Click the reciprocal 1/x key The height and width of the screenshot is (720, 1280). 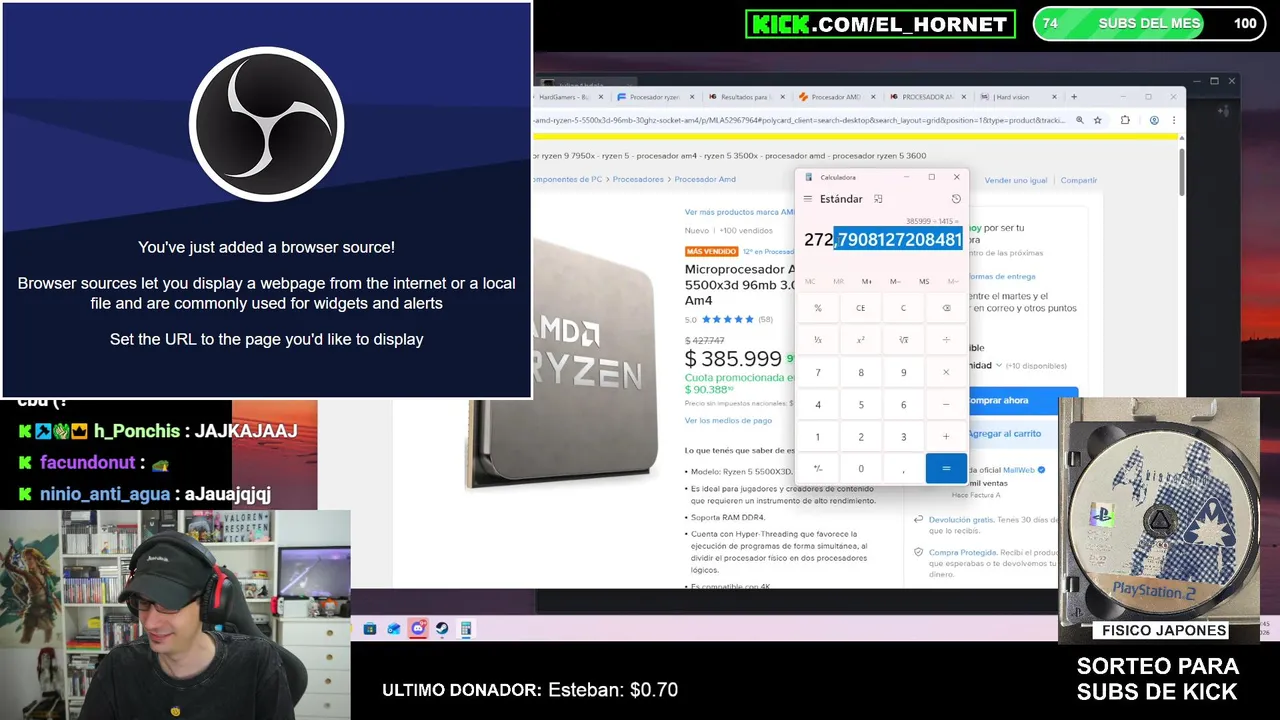[818, 340]
